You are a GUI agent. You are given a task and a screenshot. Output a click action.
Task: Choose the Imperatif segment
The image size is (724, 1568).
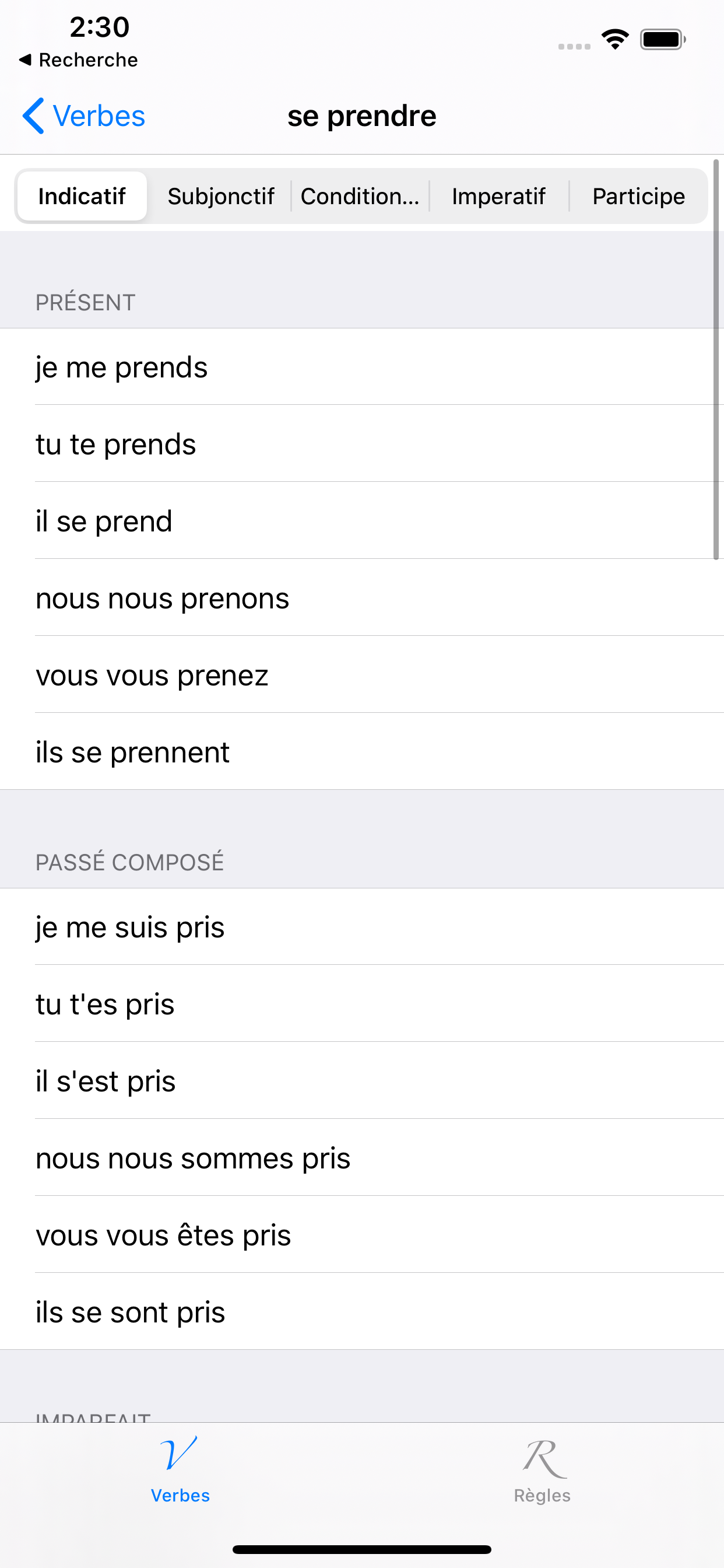498,196
